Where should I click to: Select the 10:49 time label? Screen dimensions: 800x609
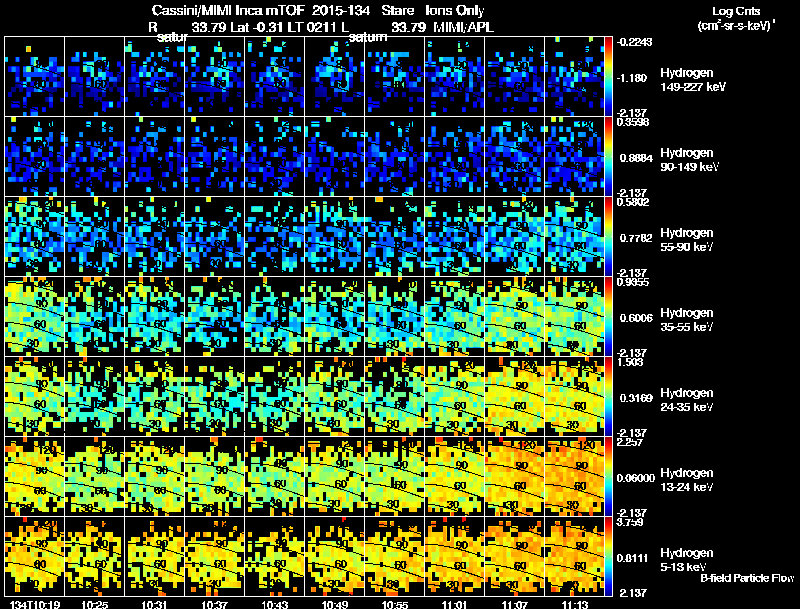pyautogui.click(x=335, y=604)
